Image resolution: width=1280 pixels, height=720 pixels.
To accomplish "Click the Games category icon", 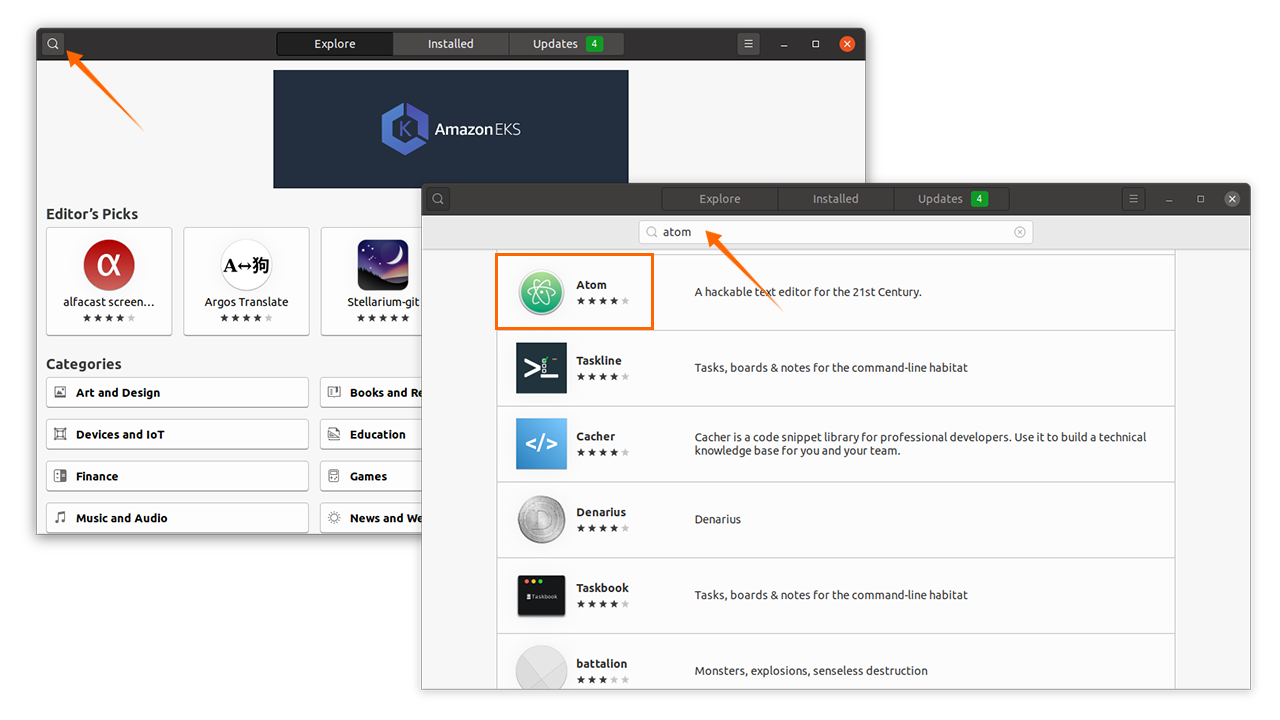I will [334, 476].
